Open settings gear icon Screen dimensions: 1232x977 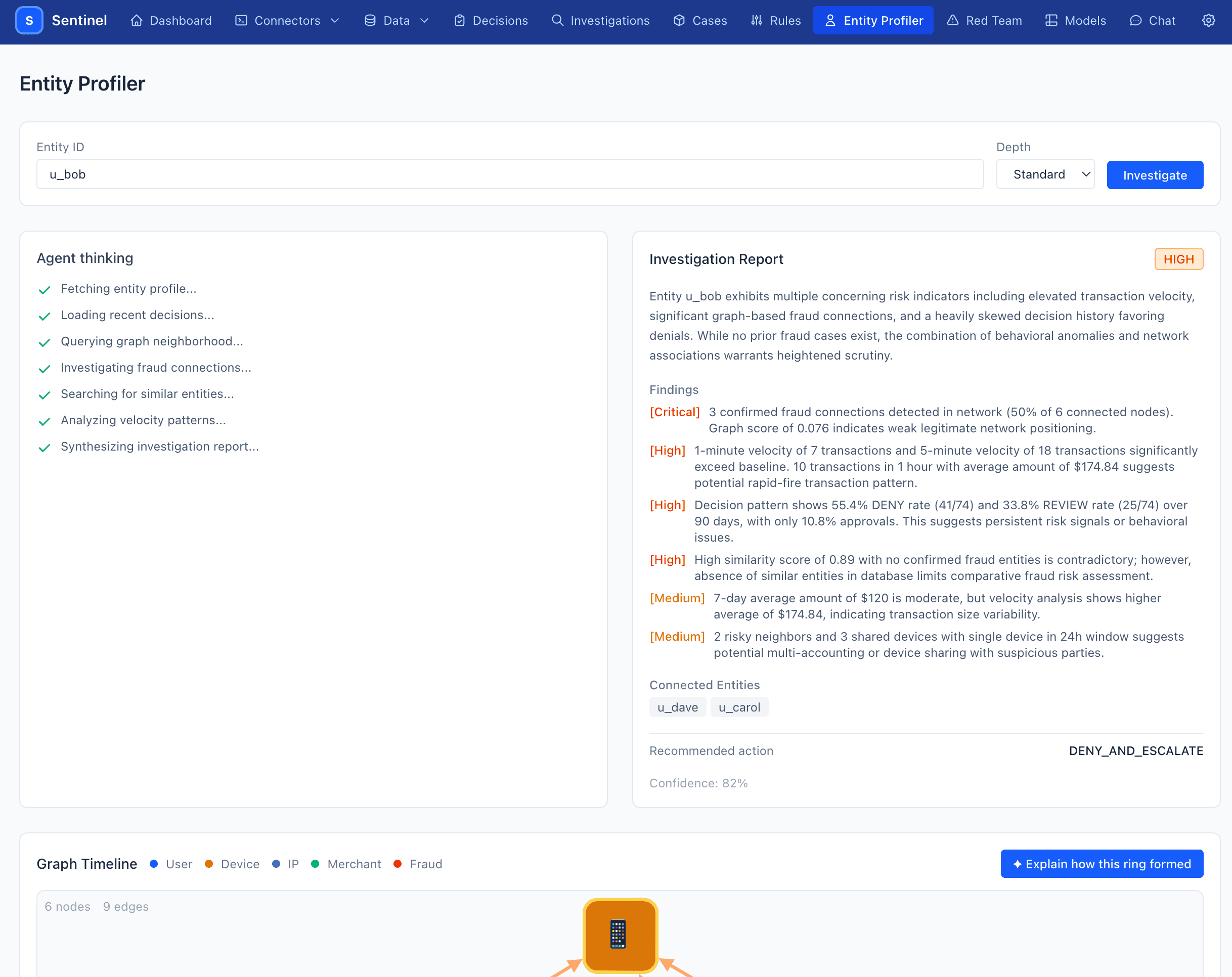(x=1209, y=21)
